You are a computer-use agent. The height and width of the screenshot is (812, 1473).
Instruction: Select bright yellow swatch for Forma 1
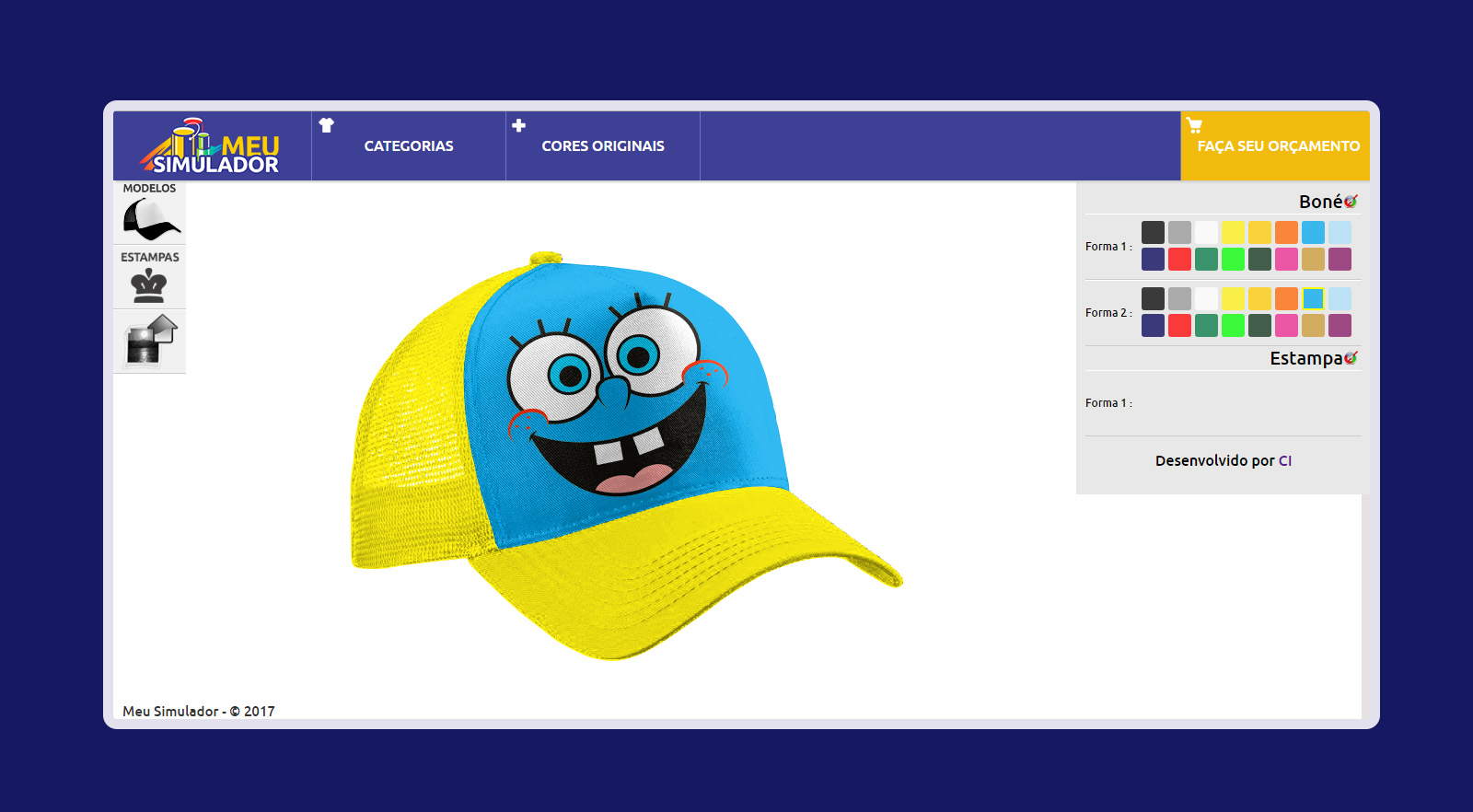pyautogui.click(x=1233, y=232)
